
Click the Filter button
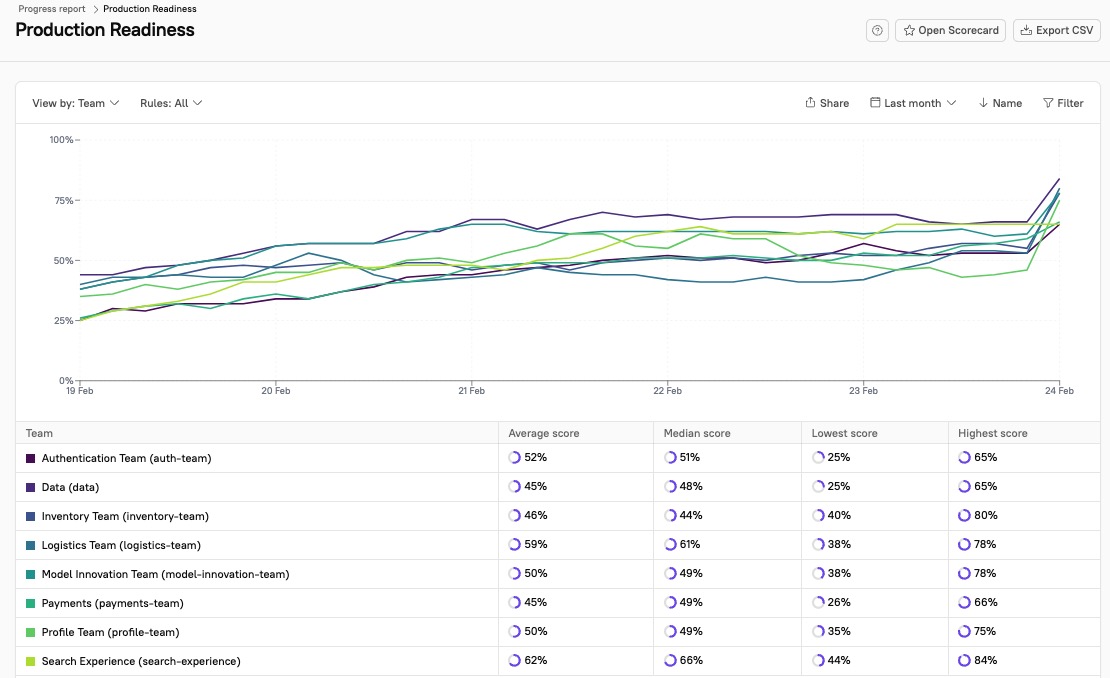pyautogui.click(x=1063, y=103)
